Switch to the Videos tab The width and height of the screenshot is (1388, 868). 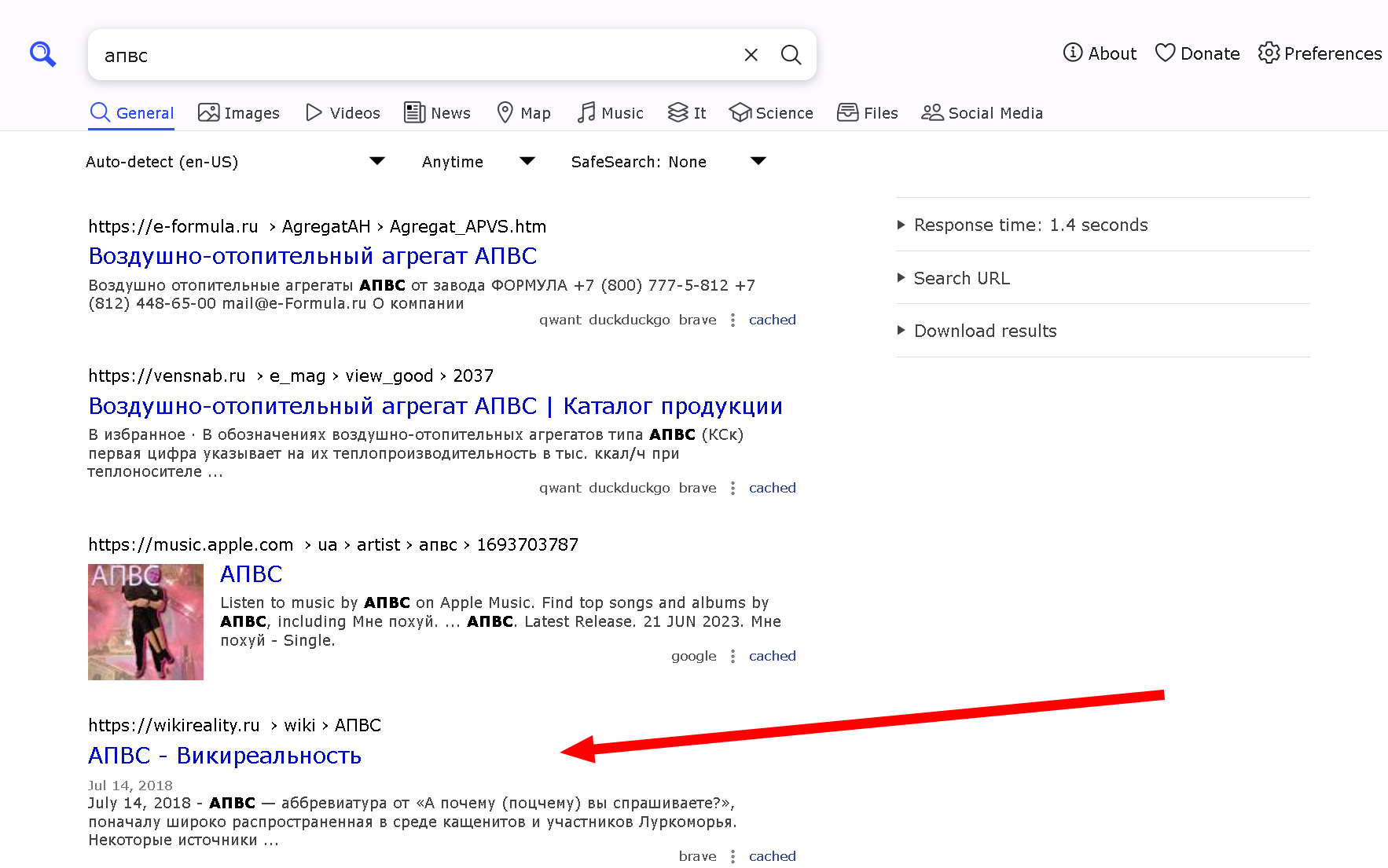pyautogui.click(x=343, y=113)
